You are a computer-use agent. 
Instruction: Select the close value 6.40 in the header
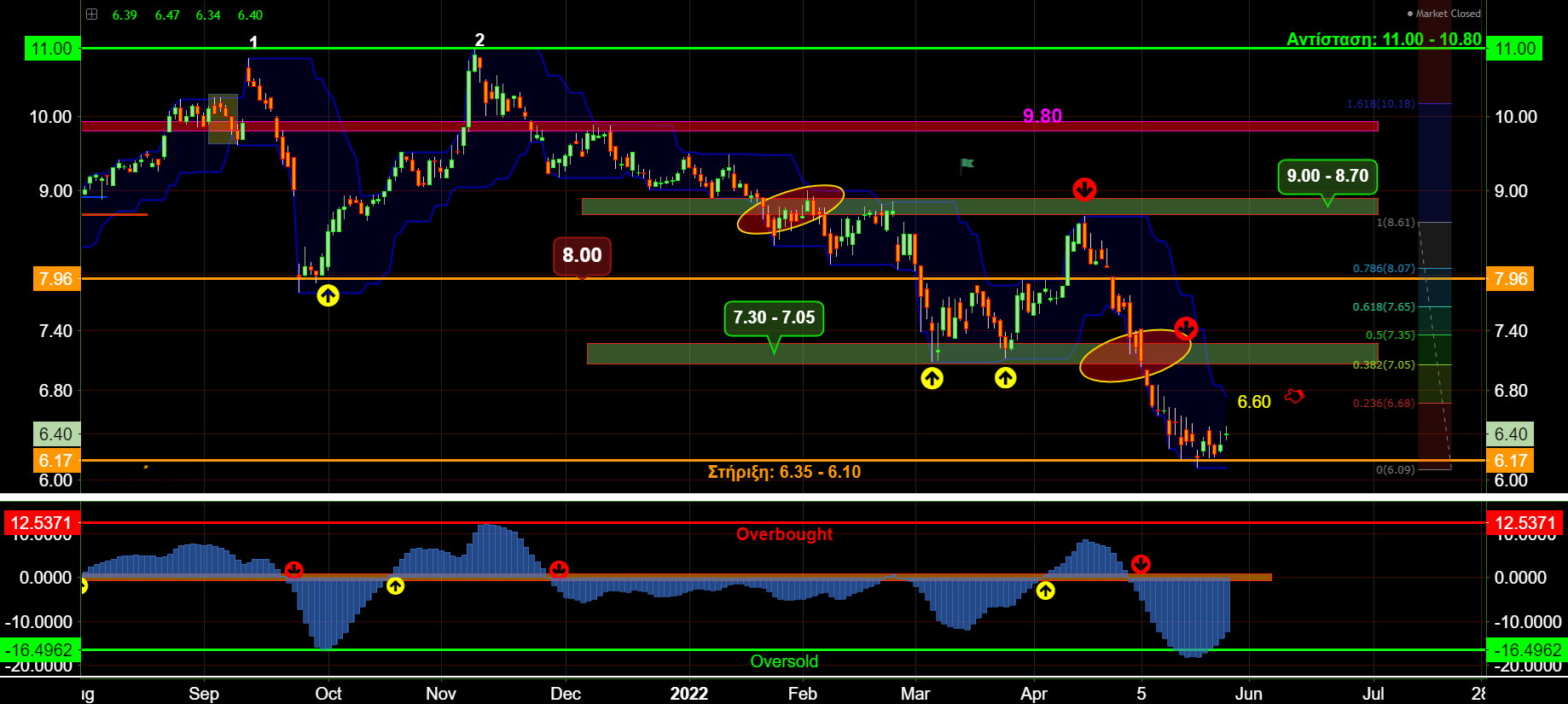tap(250, 15)
